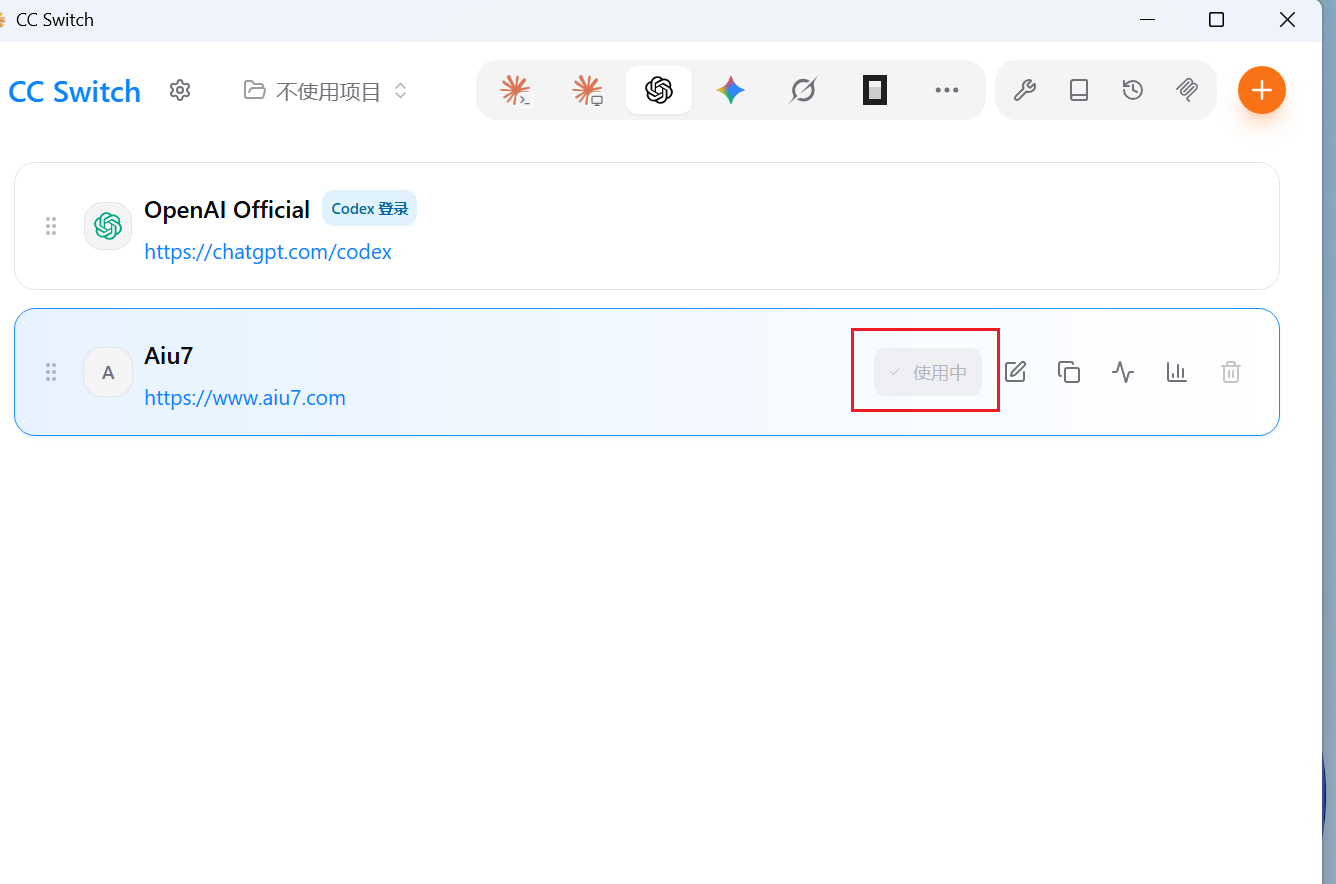Switch to the Claude desktop monitor tab
This screenshot has width=1336, height=884.
pos(587,91)
